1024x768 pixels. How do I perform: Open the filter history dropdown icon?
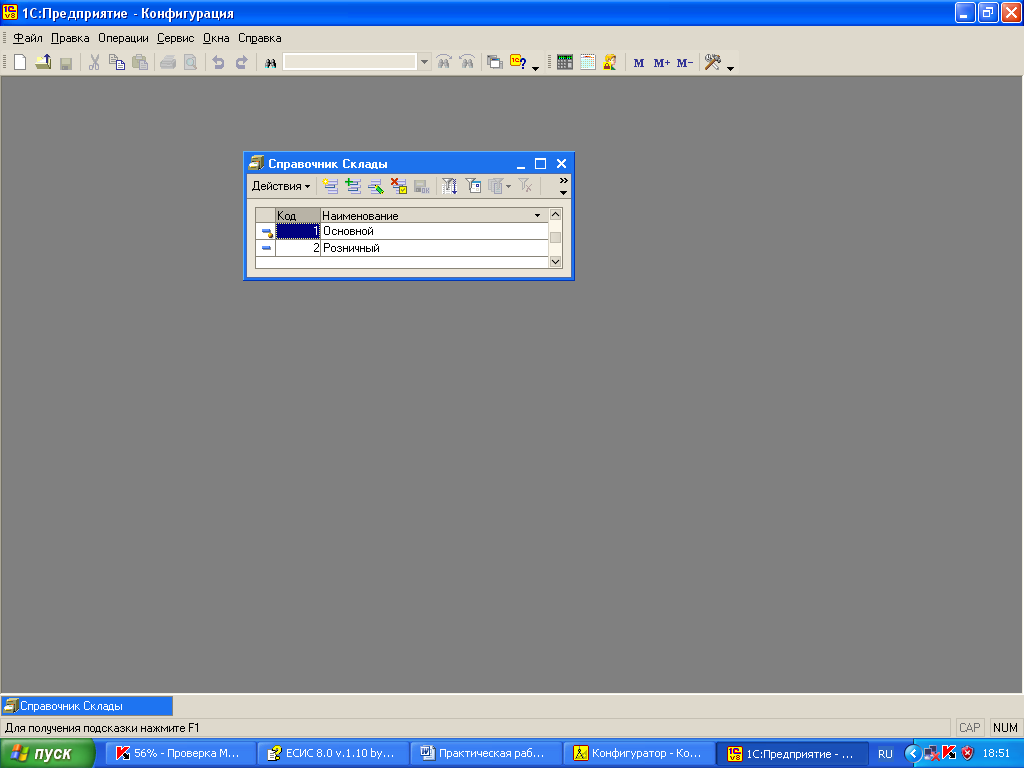(x=500, y=186)
